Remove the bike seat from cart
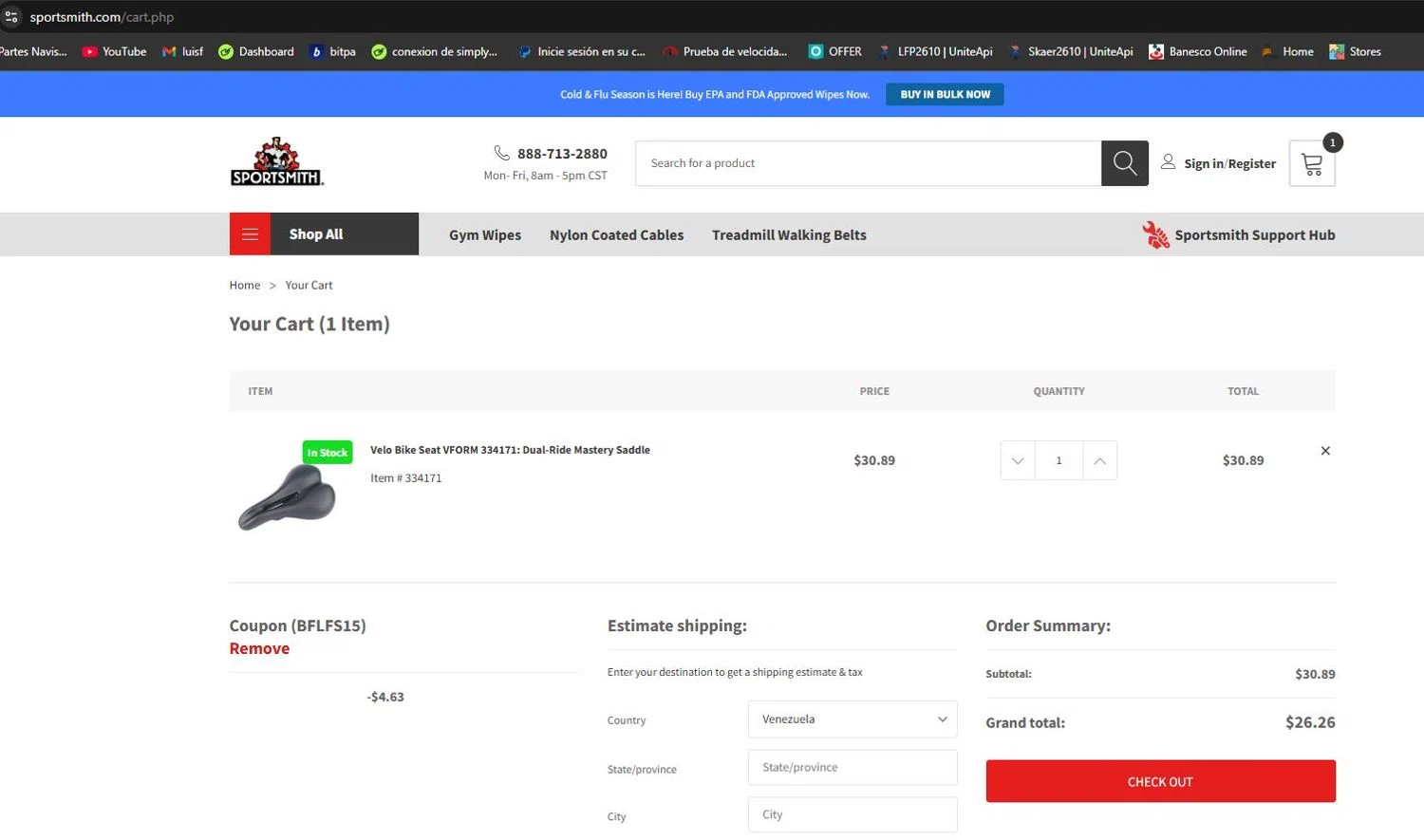 coord(1325,451)
